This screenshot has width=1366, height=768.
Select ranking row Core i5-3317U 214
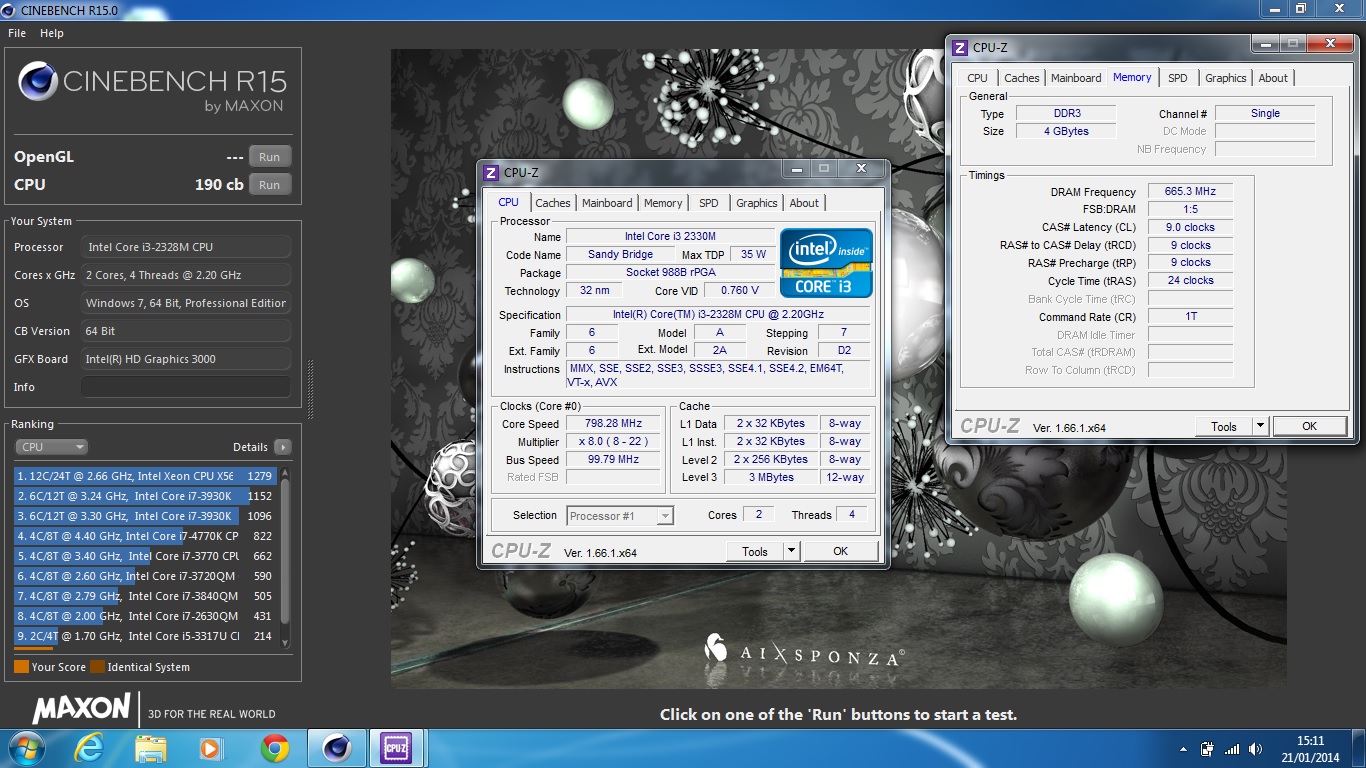[x=145, y=636]
